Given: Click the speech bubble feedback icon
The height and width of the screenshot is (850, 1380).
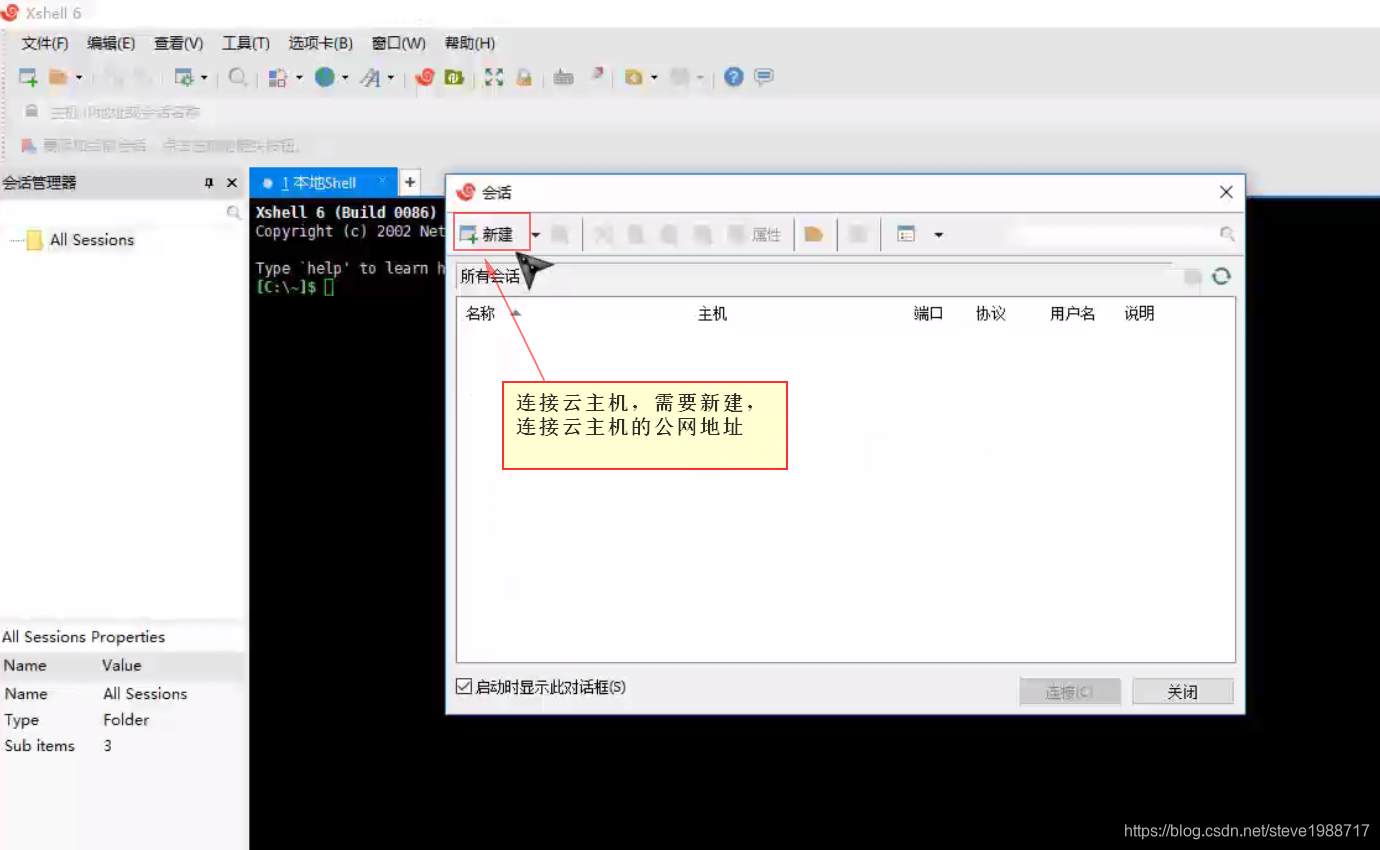Looking at the screenshot, I should 764,77.
